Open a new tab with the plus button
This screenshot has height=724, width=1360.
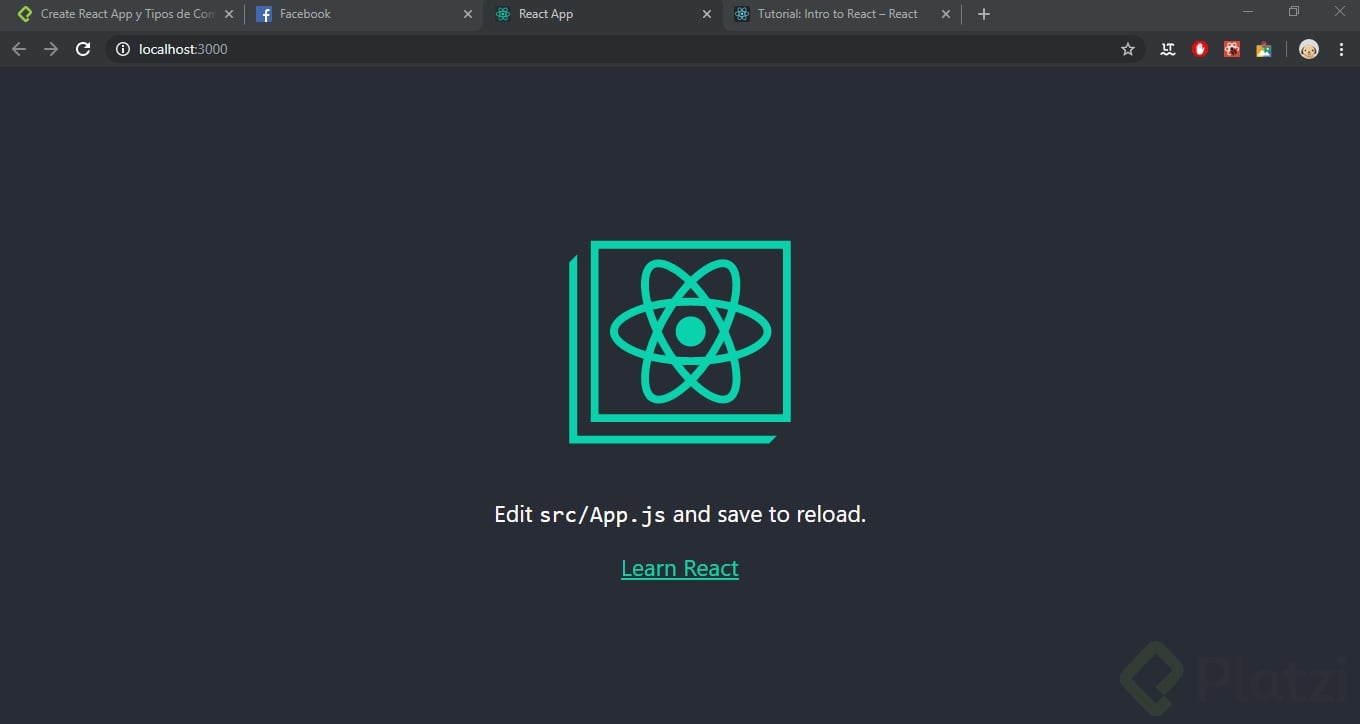(983, 14)
